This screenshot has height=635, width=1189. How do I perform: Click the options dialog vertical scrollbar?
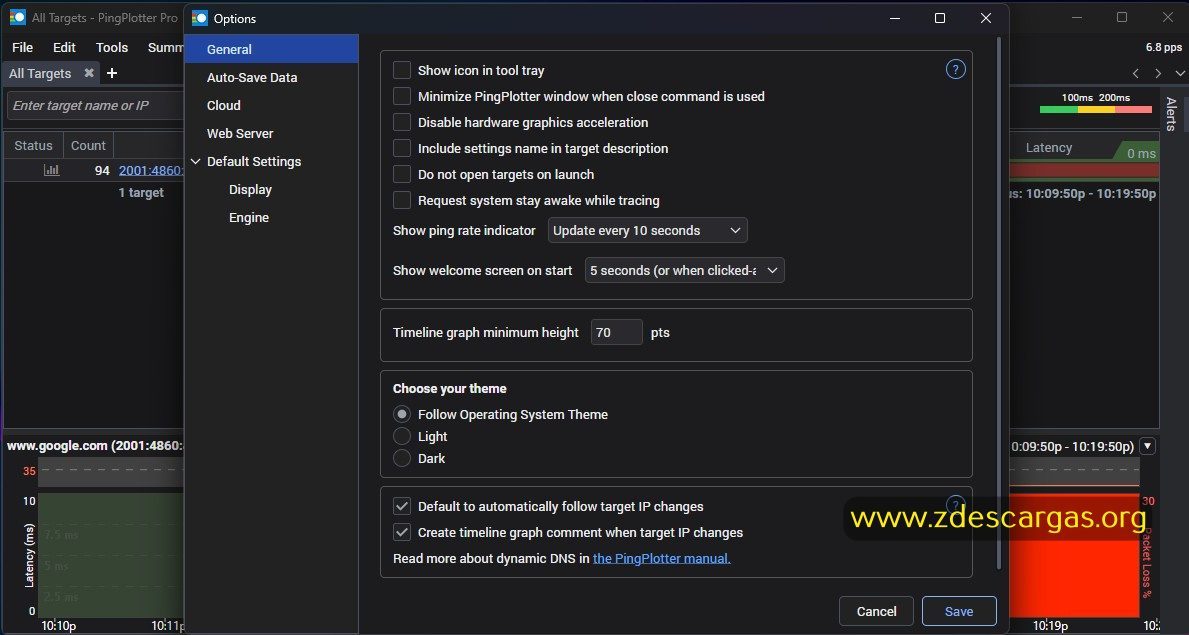(999, 303)
